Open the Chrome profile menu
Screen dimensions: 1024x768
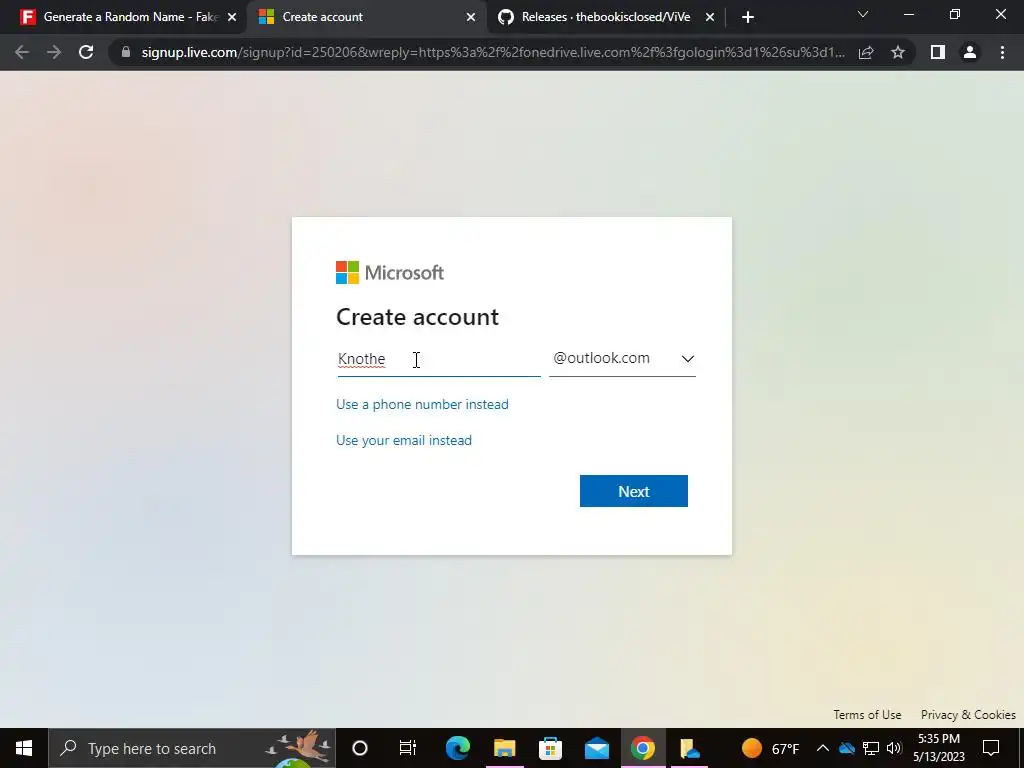click(970, 52)
